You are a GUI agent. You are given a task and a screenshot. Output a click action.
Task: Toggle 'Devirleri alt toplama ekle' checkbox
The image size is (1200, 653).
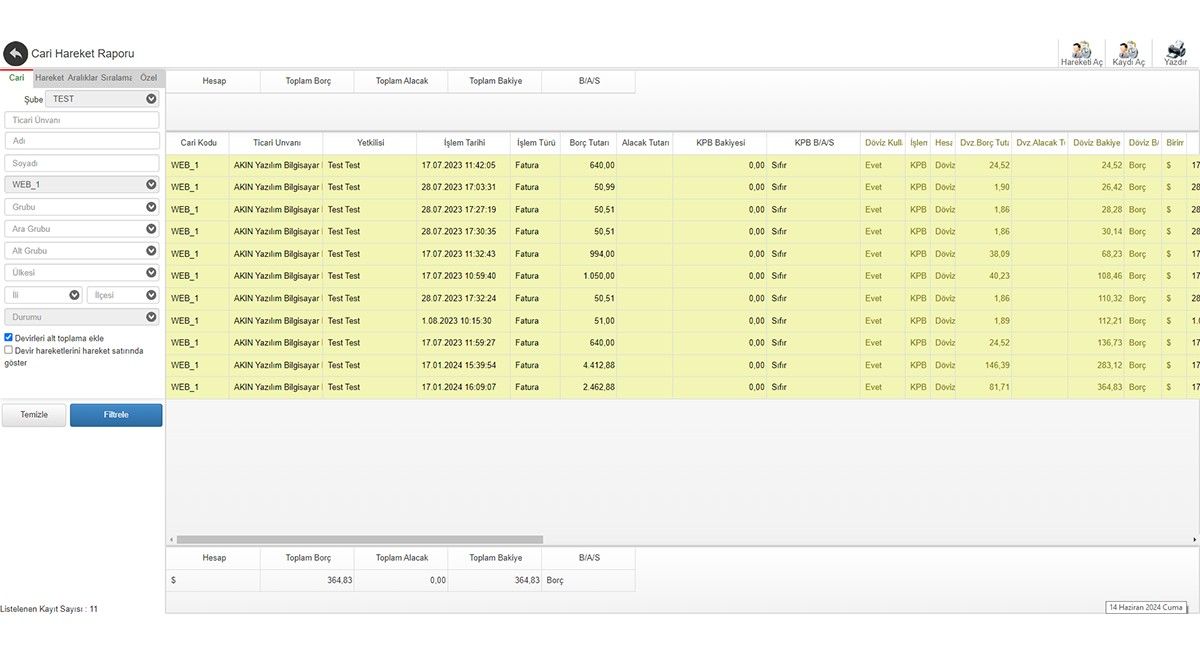[x=9, y=338]
